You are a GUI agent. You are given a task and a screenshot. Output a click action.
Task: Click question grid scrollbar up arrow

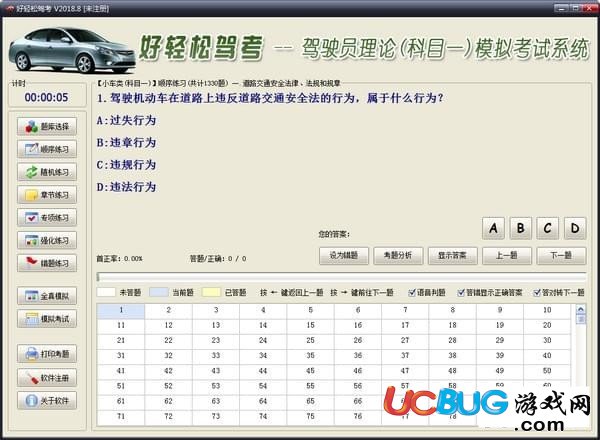pyautogui.click(x=580, y=309)
